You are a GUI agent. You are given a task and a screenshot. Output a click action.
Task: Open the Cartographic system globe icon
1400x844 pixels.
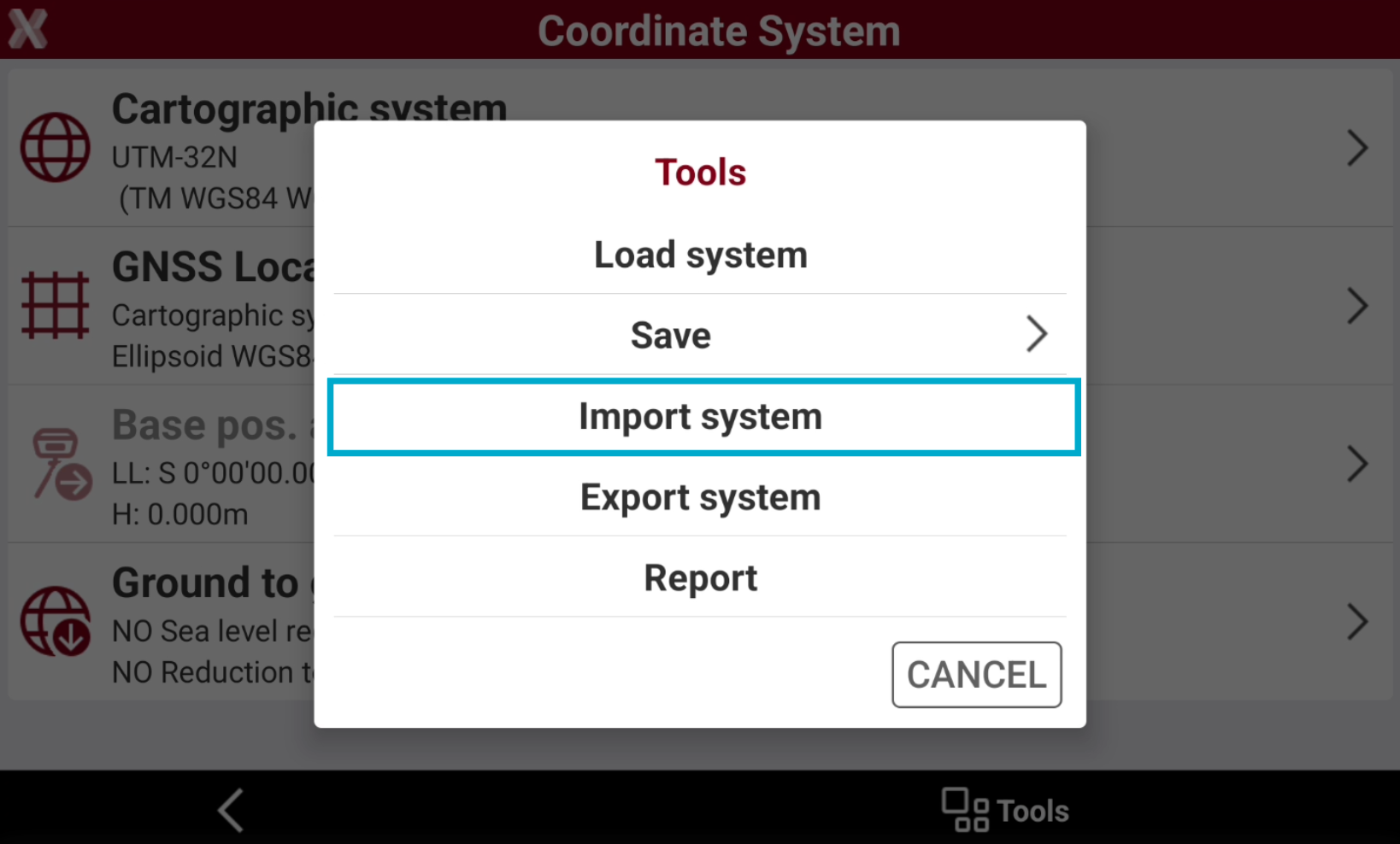pos(56,147)
